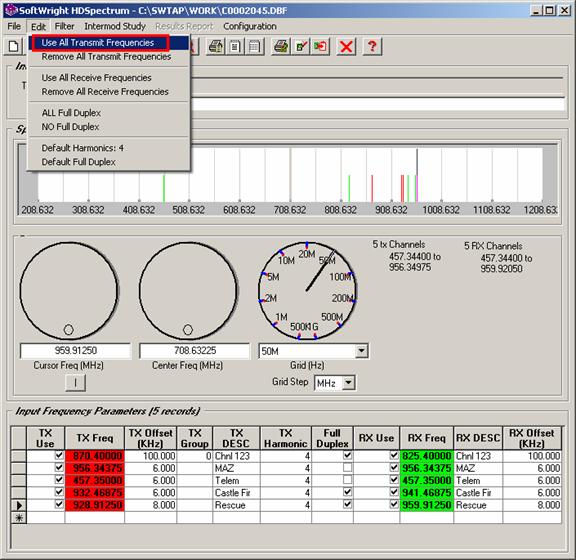The width and height of the screenshot is (576, 560).
Task: Open the File menu
Action: pyautogui.click(x=14, y=26)
